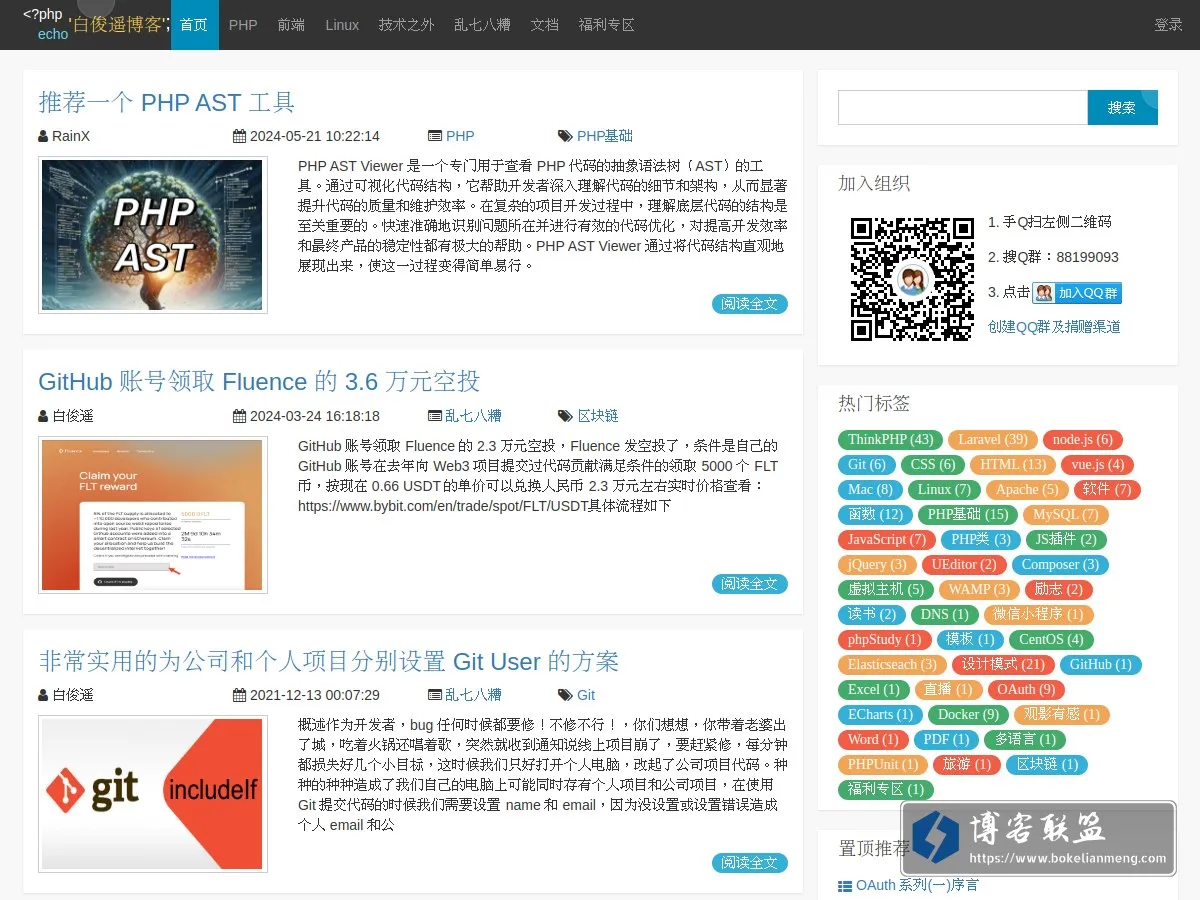Switch to the Linux nav item
The image size is (1200, 900).
click(x=342, y=25)
